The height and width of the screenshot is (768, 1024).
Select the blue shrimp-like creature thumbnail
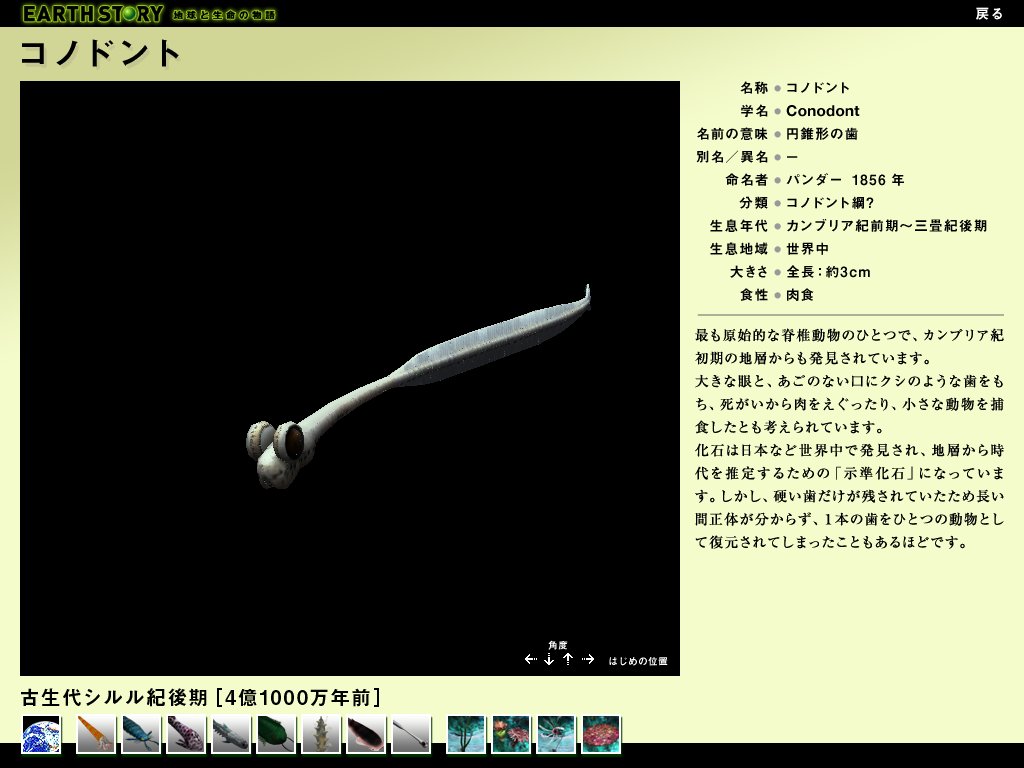tap(140, 733)
